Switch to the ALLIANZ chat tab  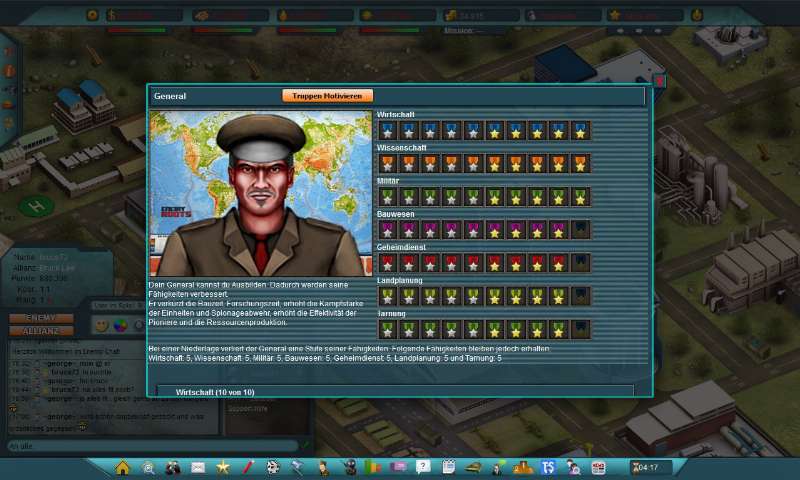(41, 331)
